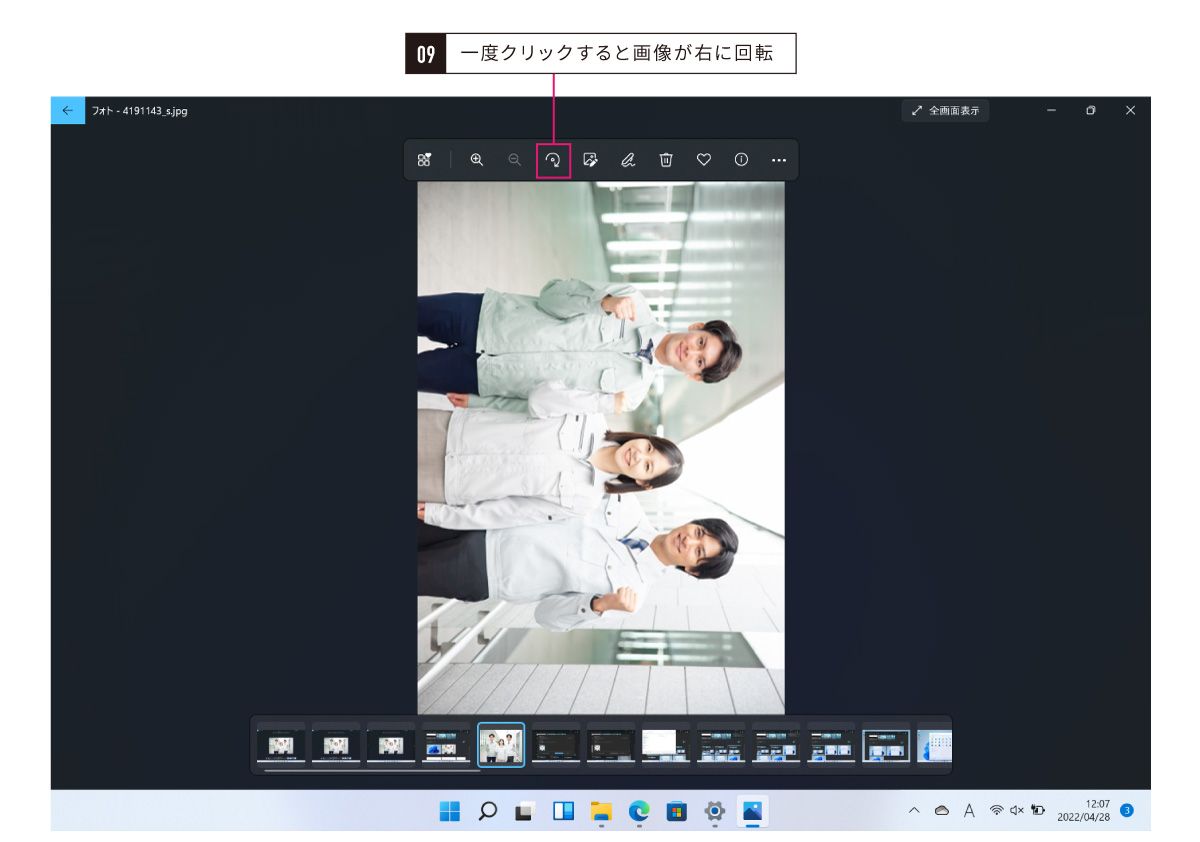Zoom in on the photo
This screenshot has width=1200, height=842.
tap(477, 159)
